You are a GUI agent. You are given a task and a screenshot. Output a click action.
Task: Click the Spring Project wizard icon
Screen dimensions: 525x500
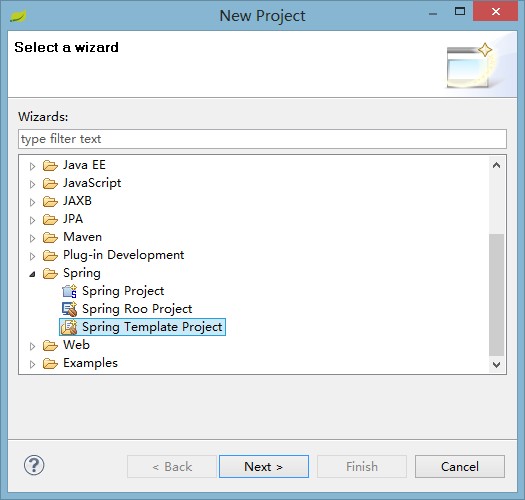coord(70,291)
